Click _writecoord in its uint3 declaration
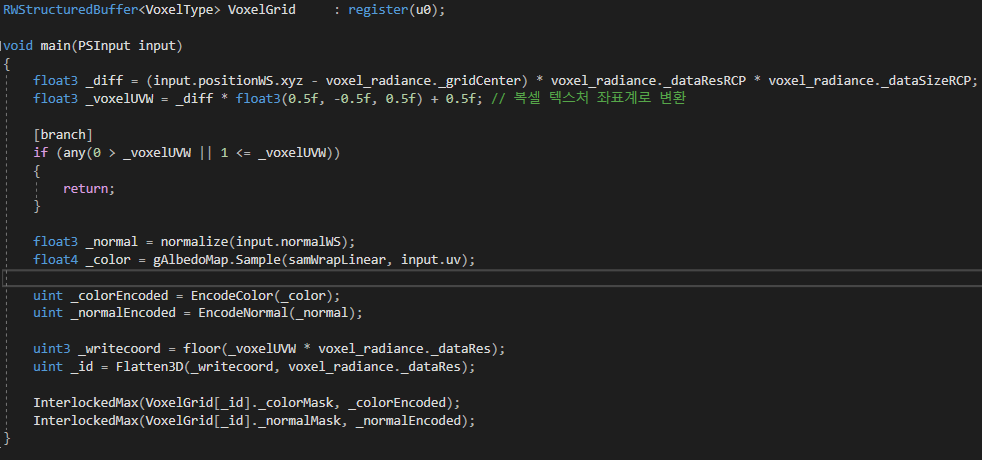The height and width of the screenshot is (460, 982). [119, 349]
